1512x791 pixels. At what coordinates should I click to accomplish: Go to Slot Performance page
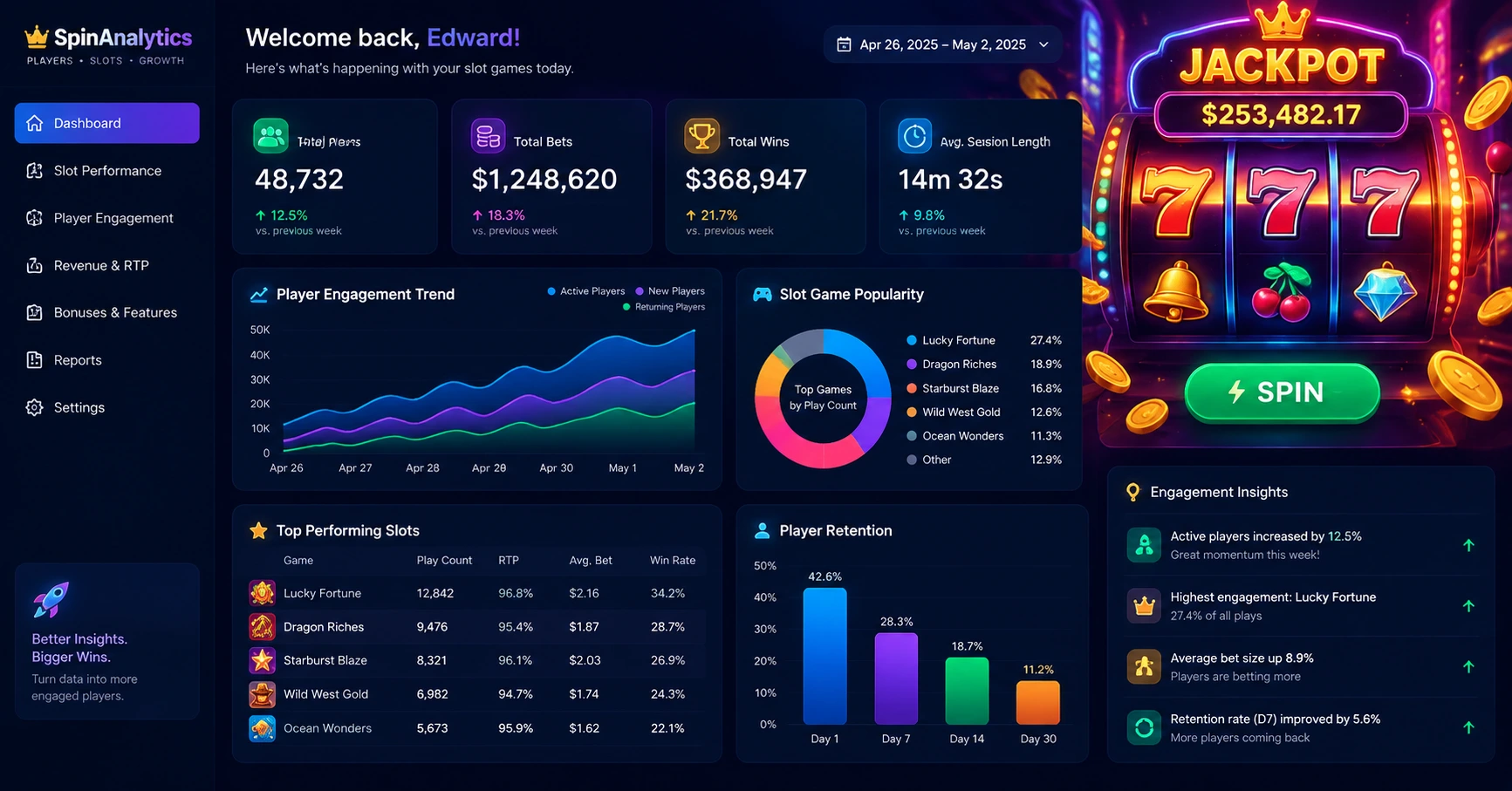point(106,171)
